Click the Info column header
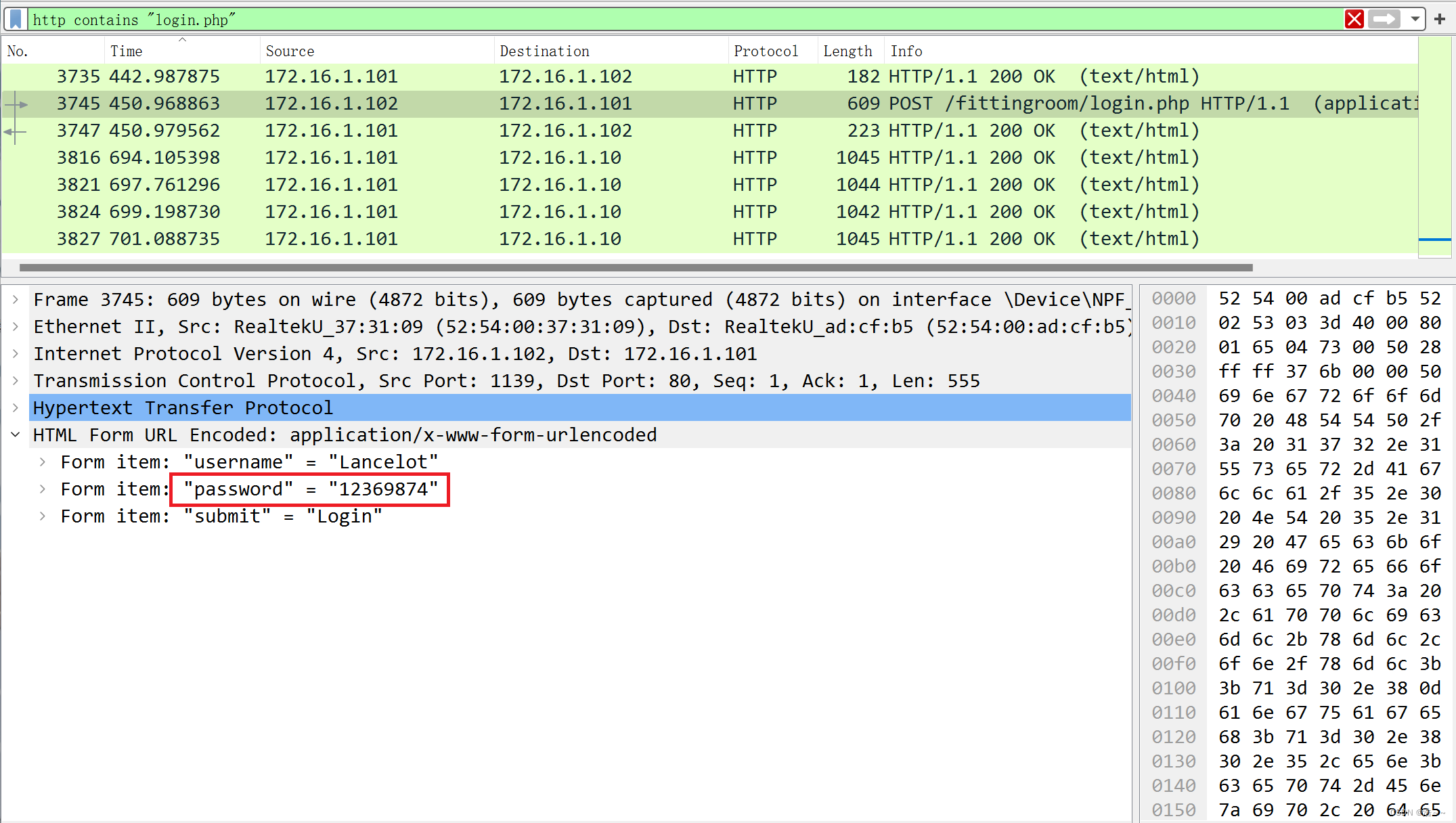 (906, 51)
